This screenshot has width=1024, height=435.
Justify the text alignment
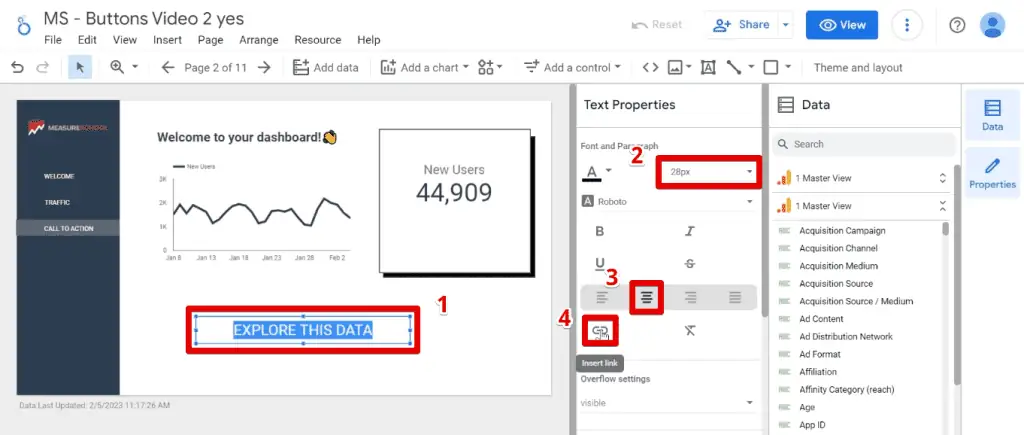735,297
